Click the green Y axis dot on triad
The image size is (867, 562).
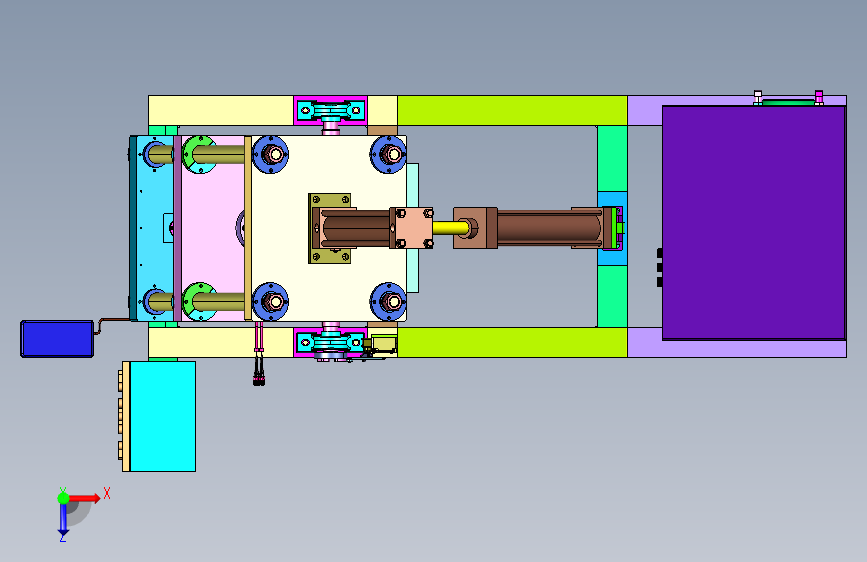(x=63, y=498)
